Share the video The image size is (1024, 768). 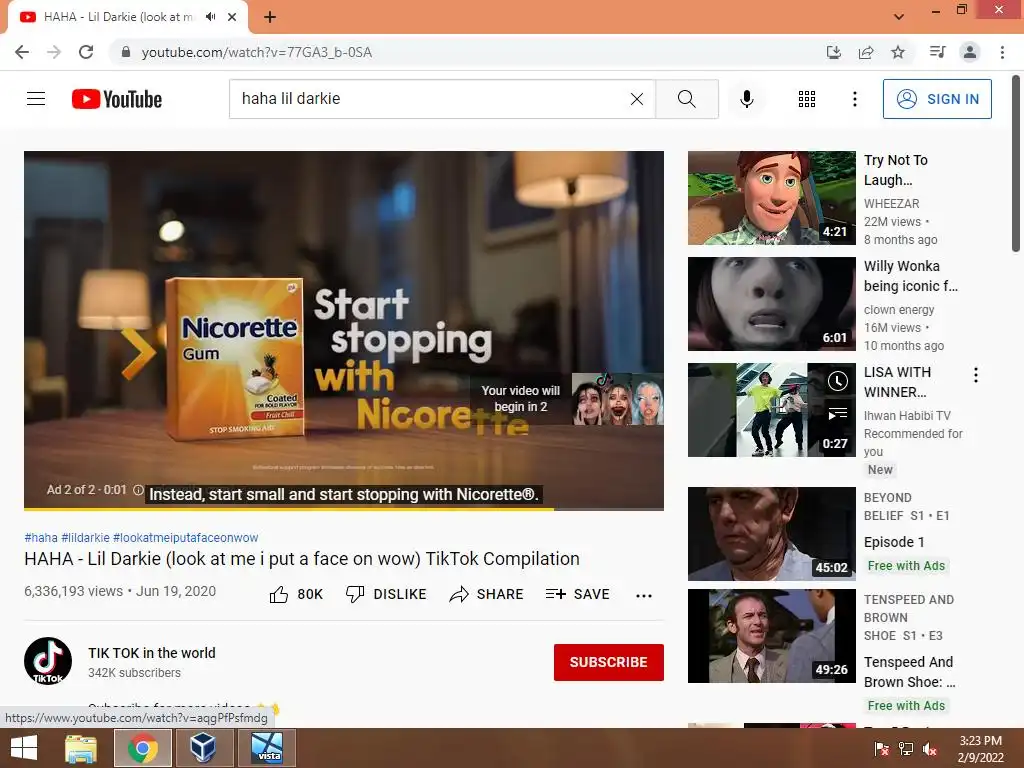487,594
